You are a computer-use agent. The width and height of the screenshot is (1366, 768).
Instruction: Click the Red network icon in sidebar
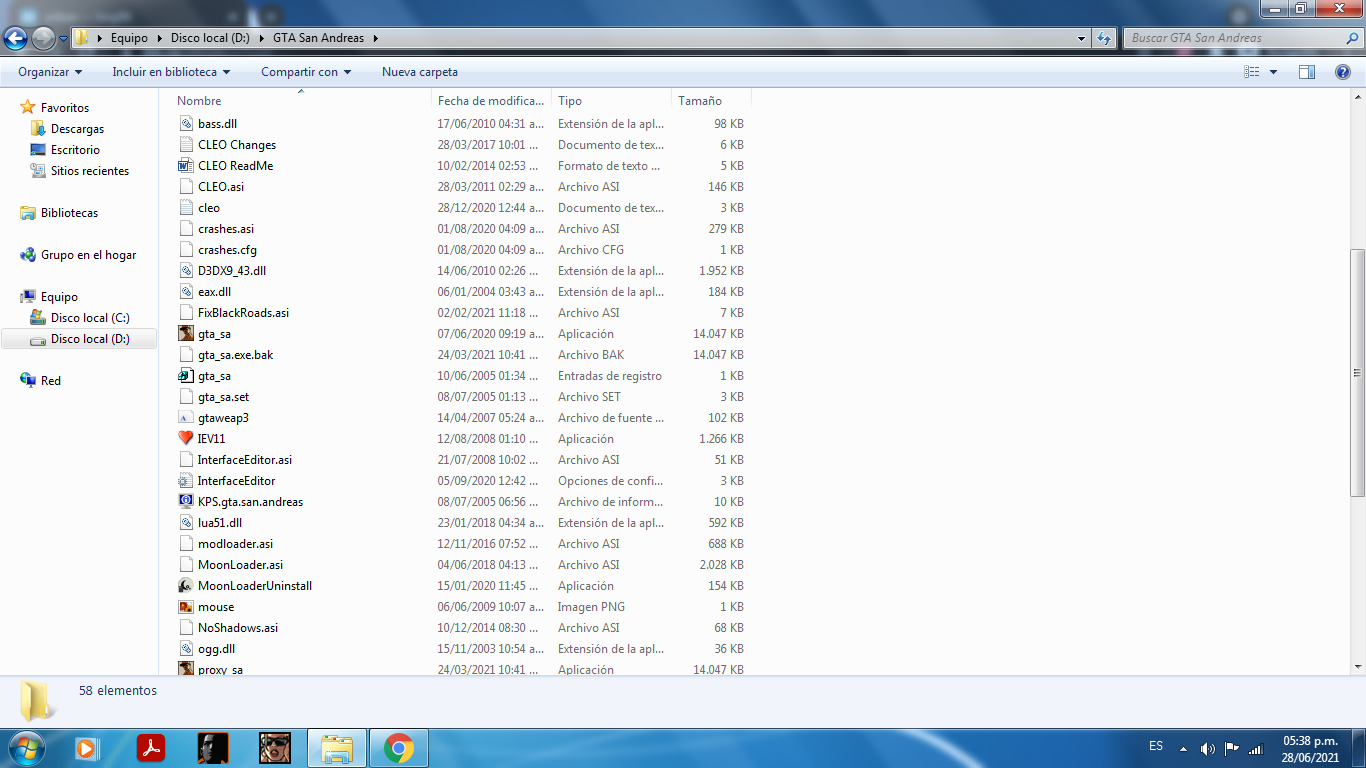tap(28, 381)
